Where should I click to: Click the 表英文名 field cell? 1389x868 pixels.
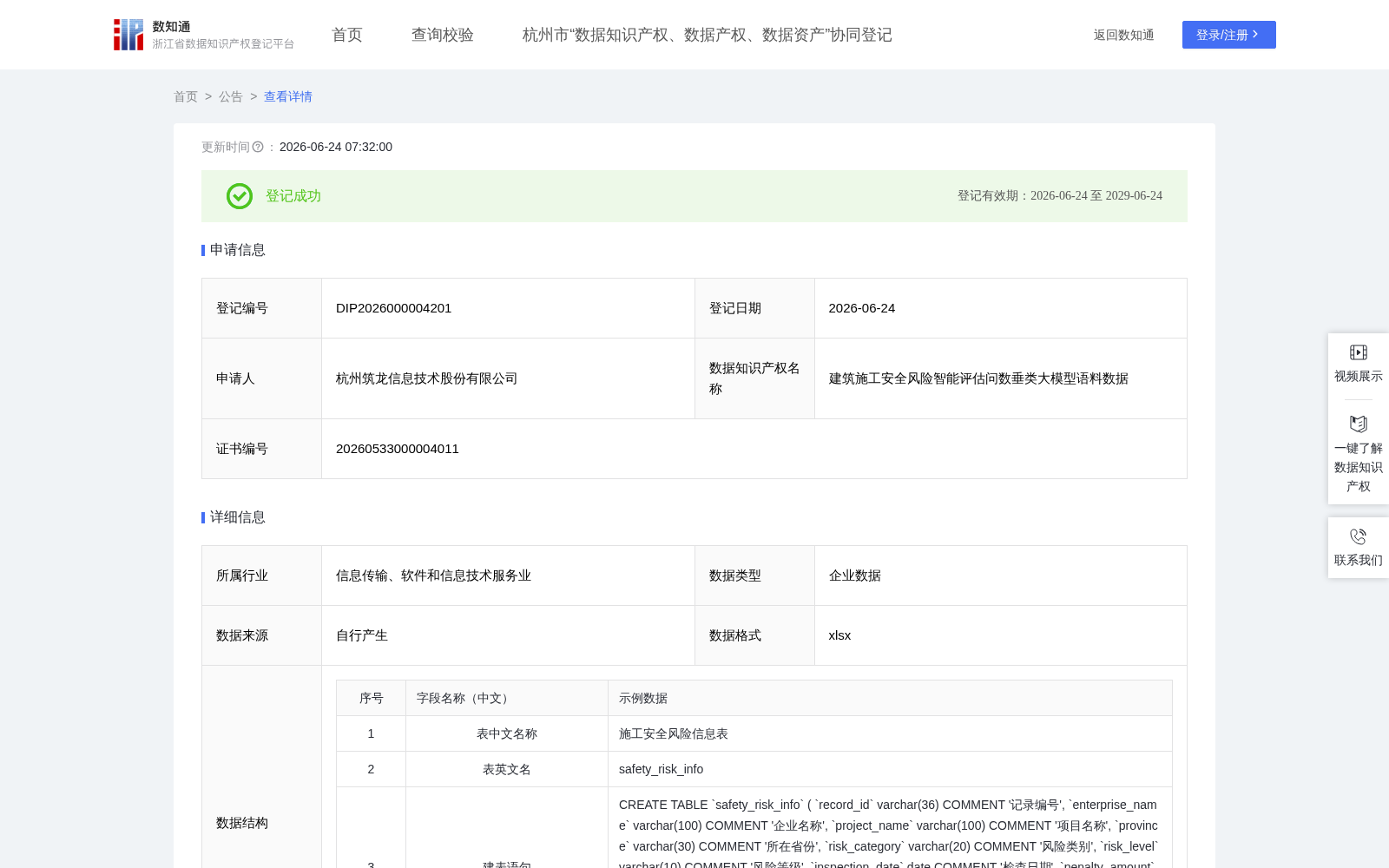click(507, 769)
